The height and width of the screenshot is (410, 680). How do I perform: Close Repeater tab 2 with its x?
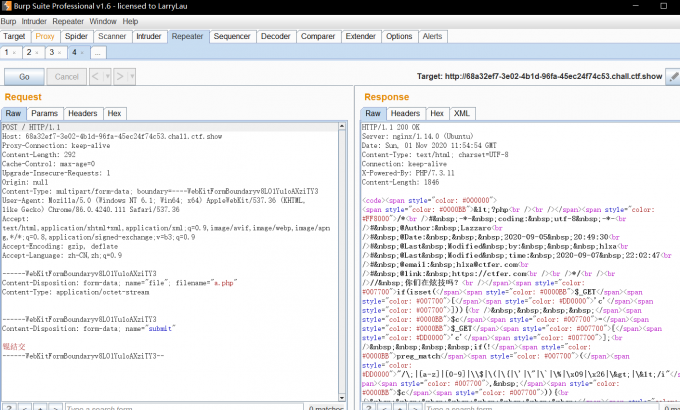(x=37, y=53)
